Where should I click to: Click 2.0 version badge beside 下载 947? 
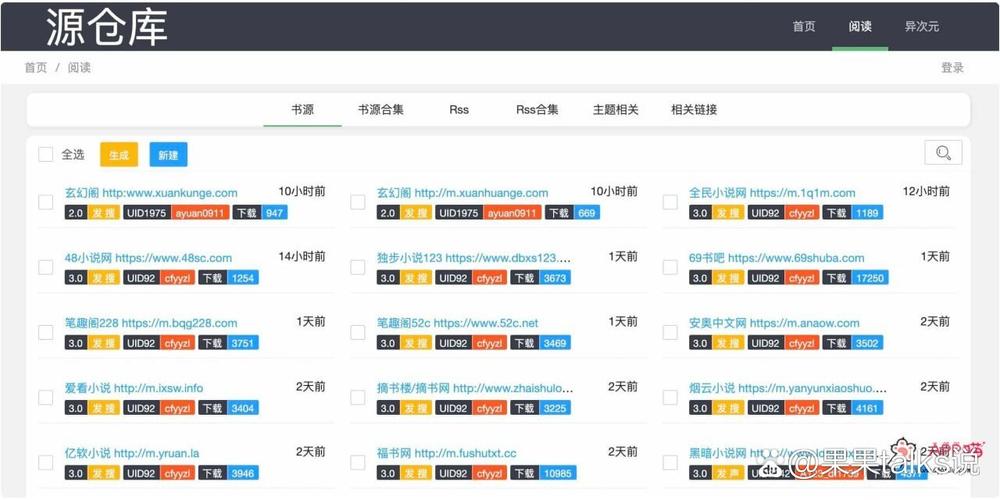click(76, 213)
